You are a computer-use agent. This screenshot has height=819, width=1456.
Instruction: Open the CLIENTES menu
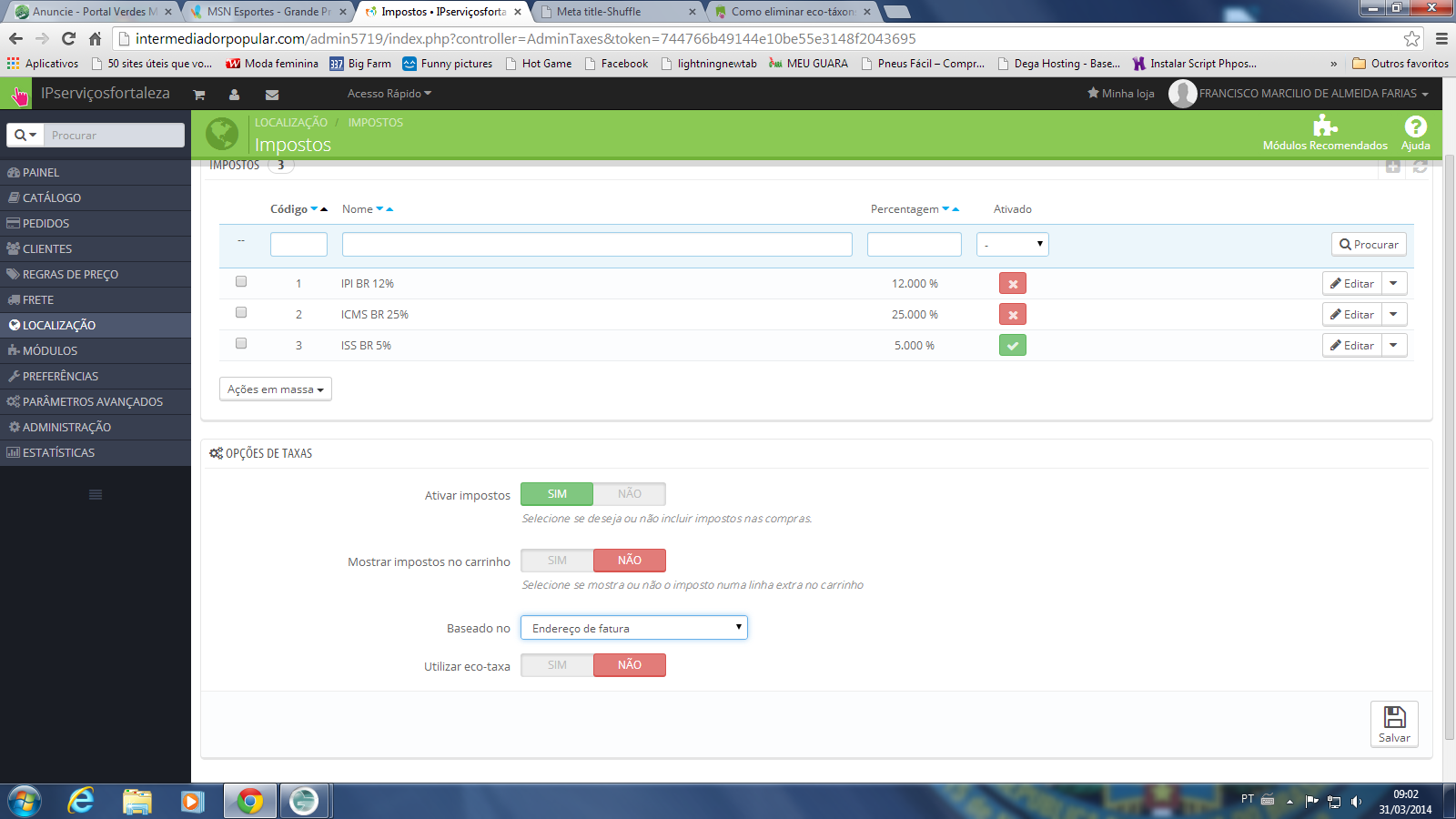[96, 248]
